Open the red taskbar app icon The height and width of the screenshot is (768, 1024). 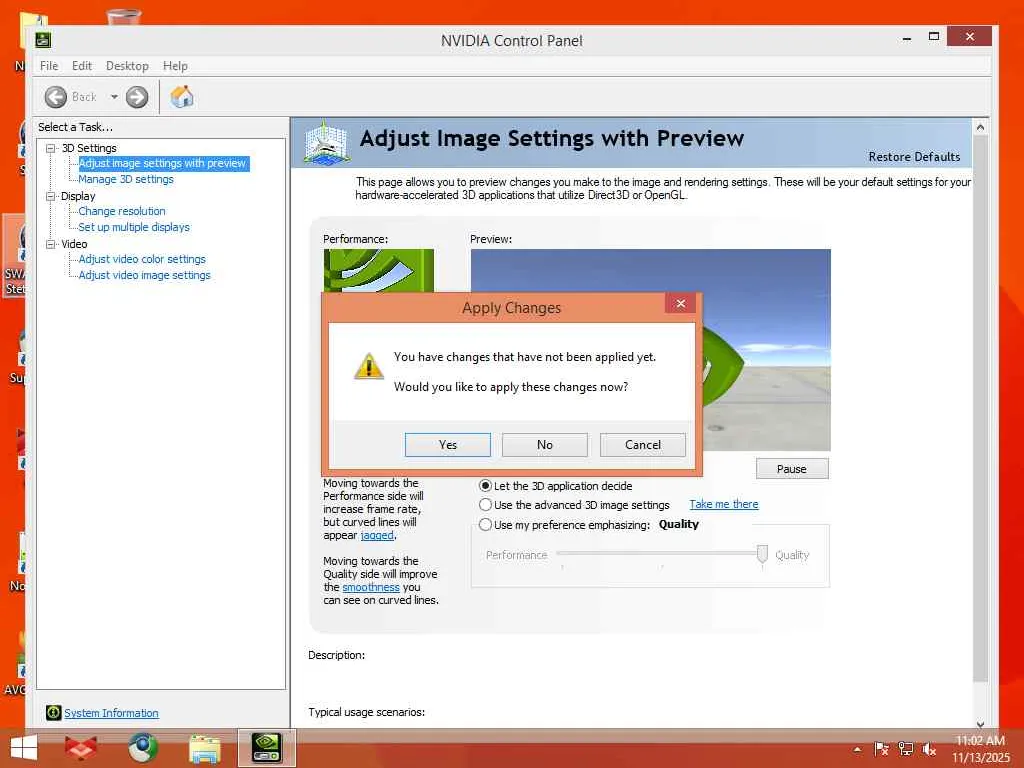click(81, 748)
